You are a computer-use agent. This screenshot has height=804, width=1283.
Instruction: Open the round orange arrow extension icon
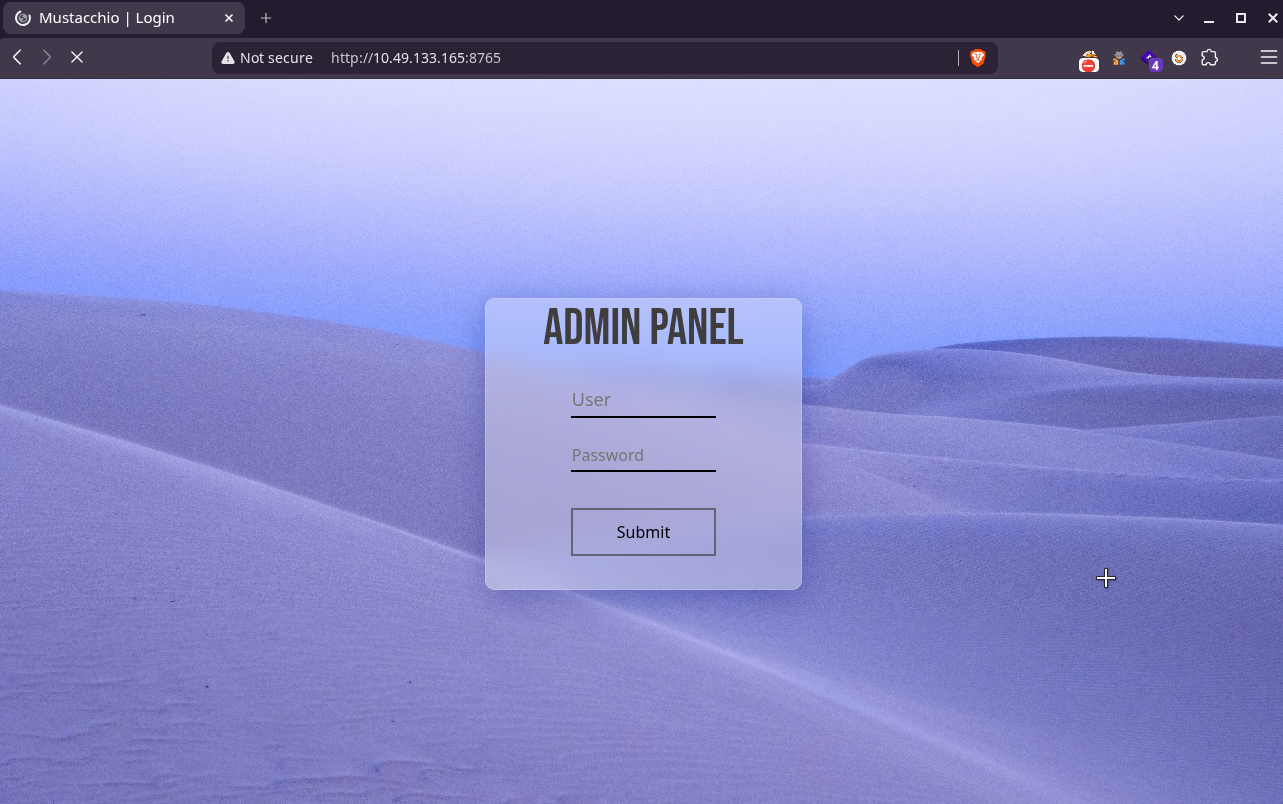click(1179, 58)
